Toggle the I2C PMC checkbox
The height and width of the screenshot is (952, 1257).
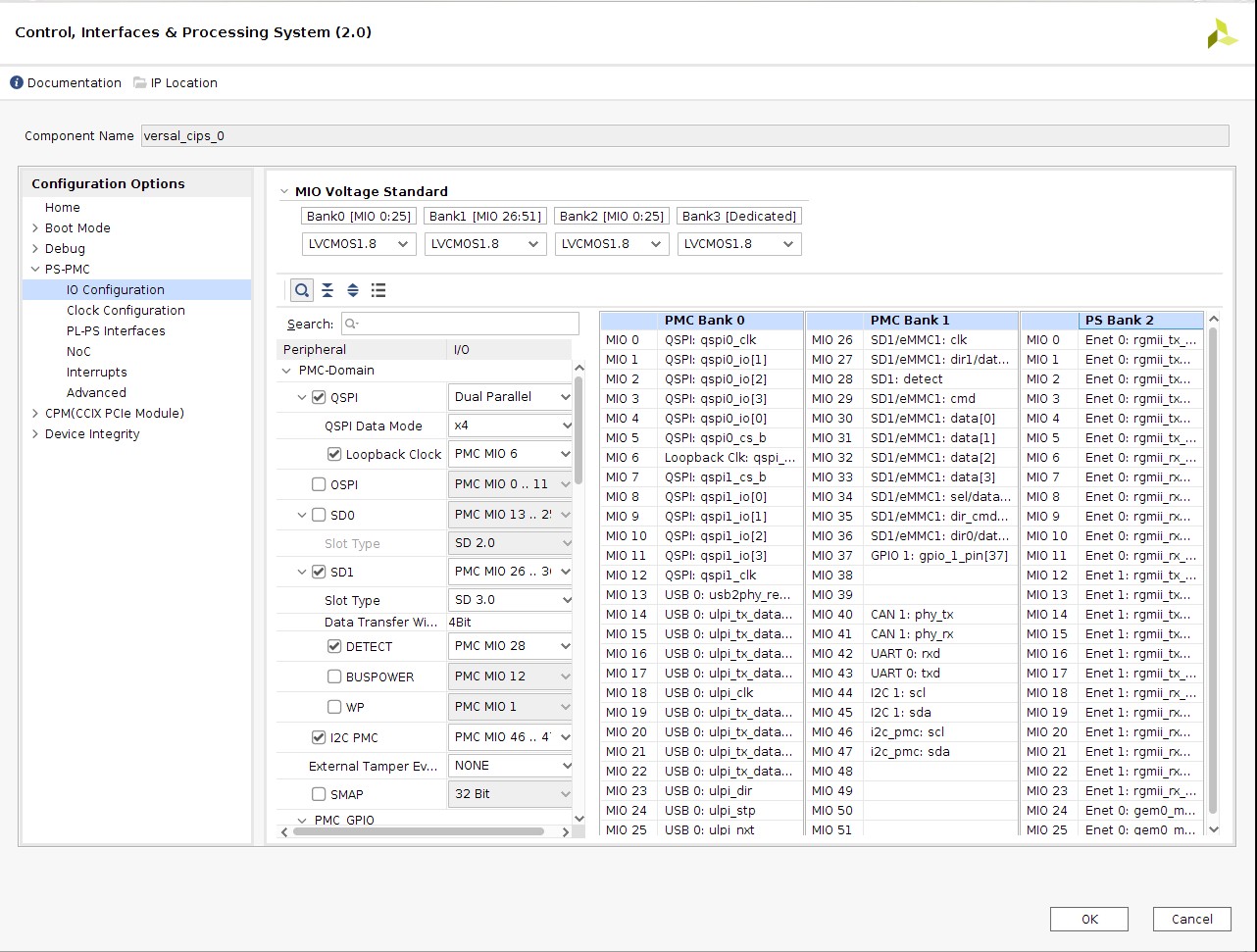[x=319, y=737]
